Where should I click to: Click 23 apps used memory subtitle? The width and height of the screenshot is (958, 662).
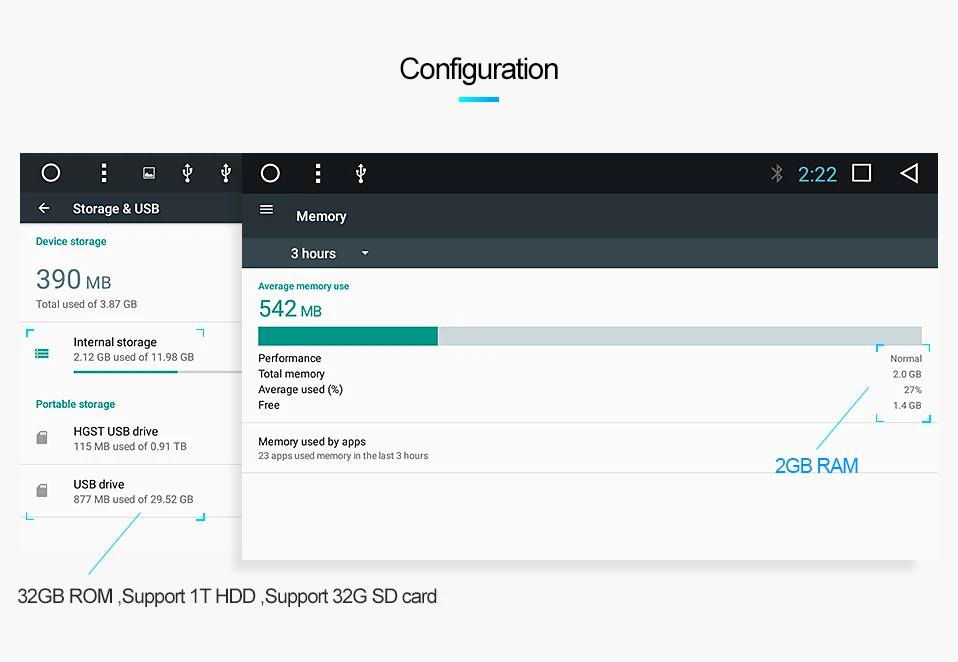(x=343, y=456)
